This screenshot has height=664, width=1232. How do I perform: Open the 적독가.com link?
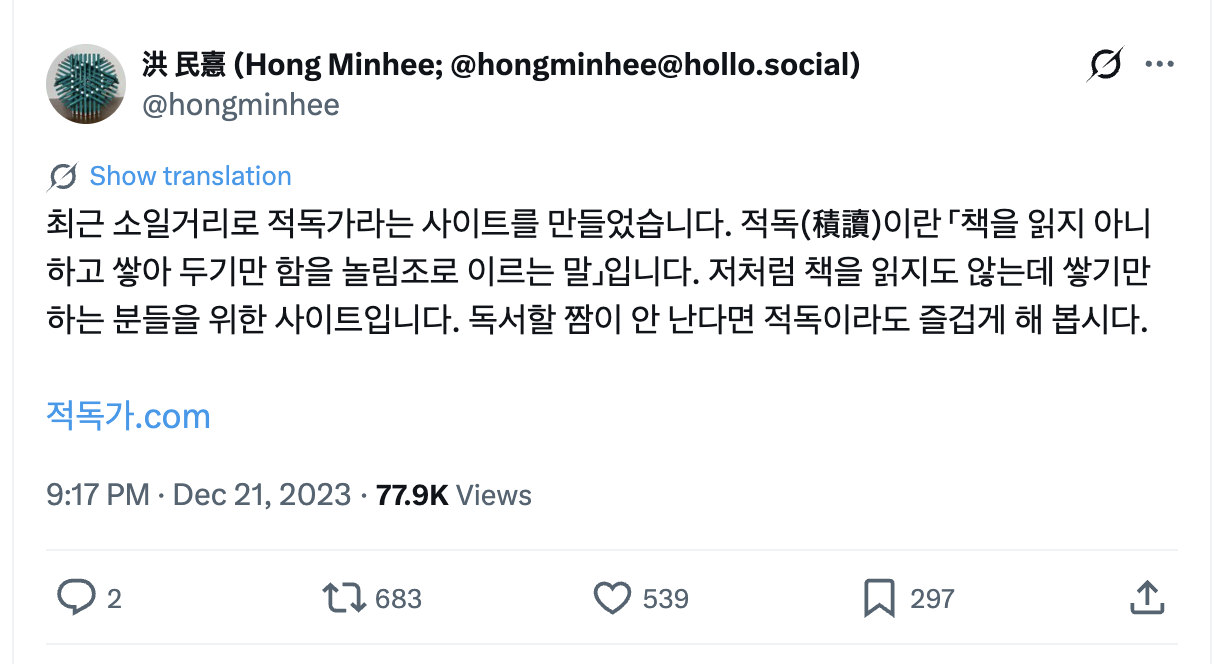click(x=128, y=415)
